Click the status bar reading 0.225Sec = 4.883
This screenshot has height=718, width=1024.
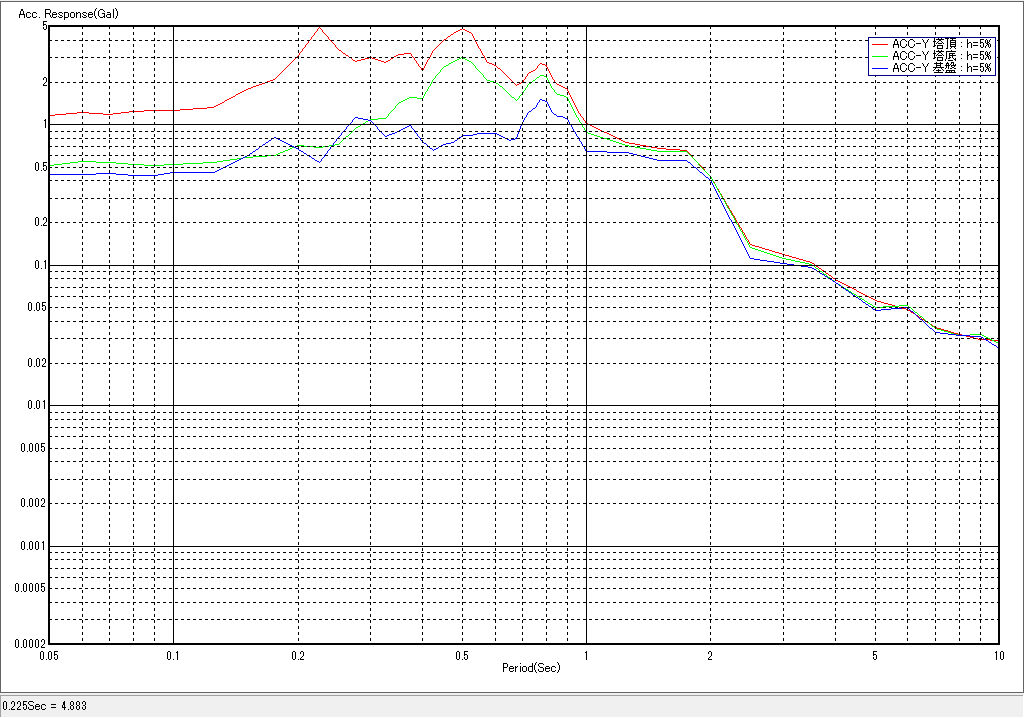point(45,706)
